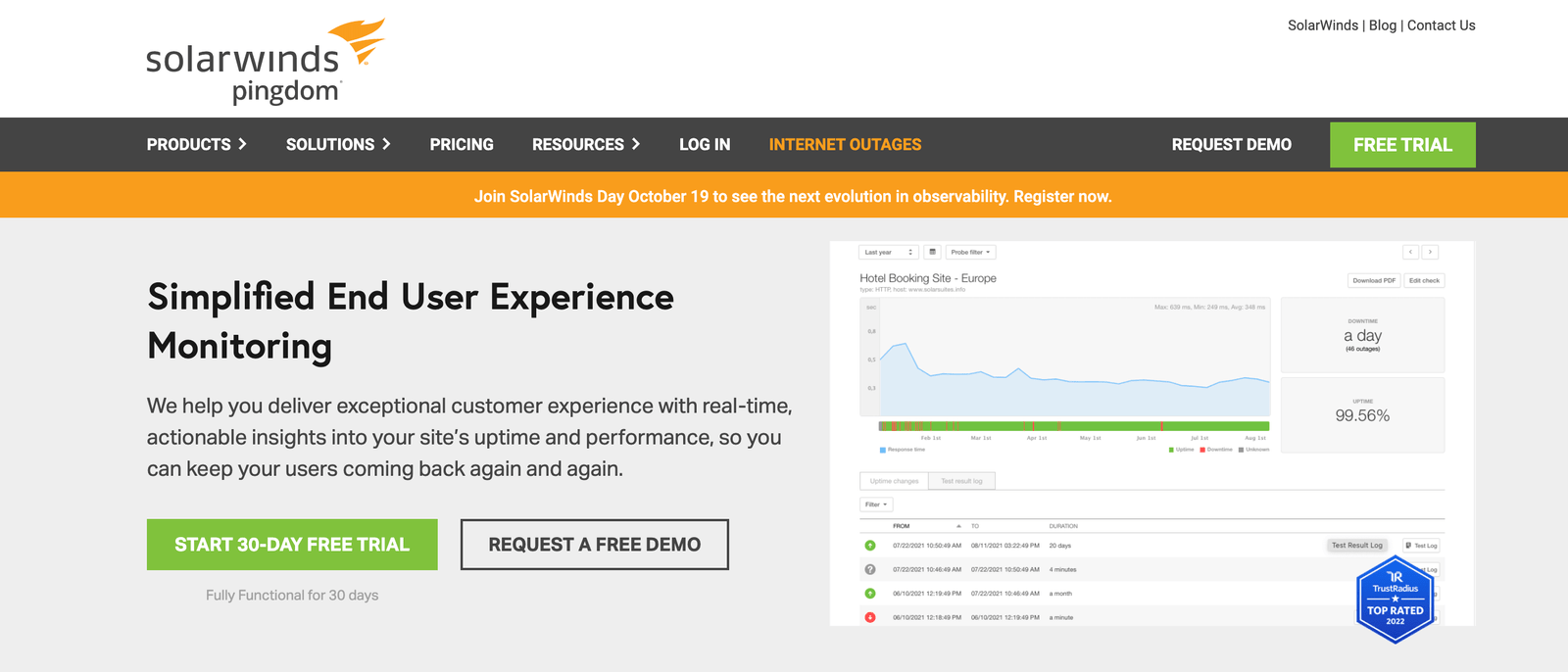Go to the Pricing page
Image resolution: width=1568 pixels, height=672 pixels.
(462, 144)
